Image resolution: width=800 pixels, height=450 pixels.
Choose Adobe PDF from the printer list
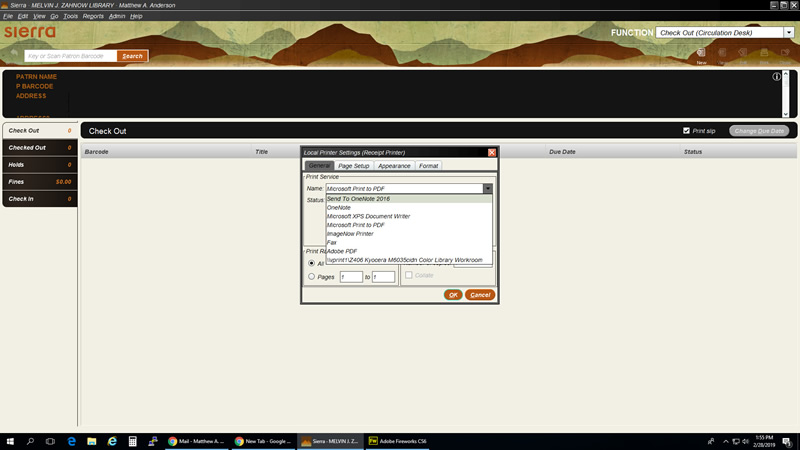click(x=409, y=251)
